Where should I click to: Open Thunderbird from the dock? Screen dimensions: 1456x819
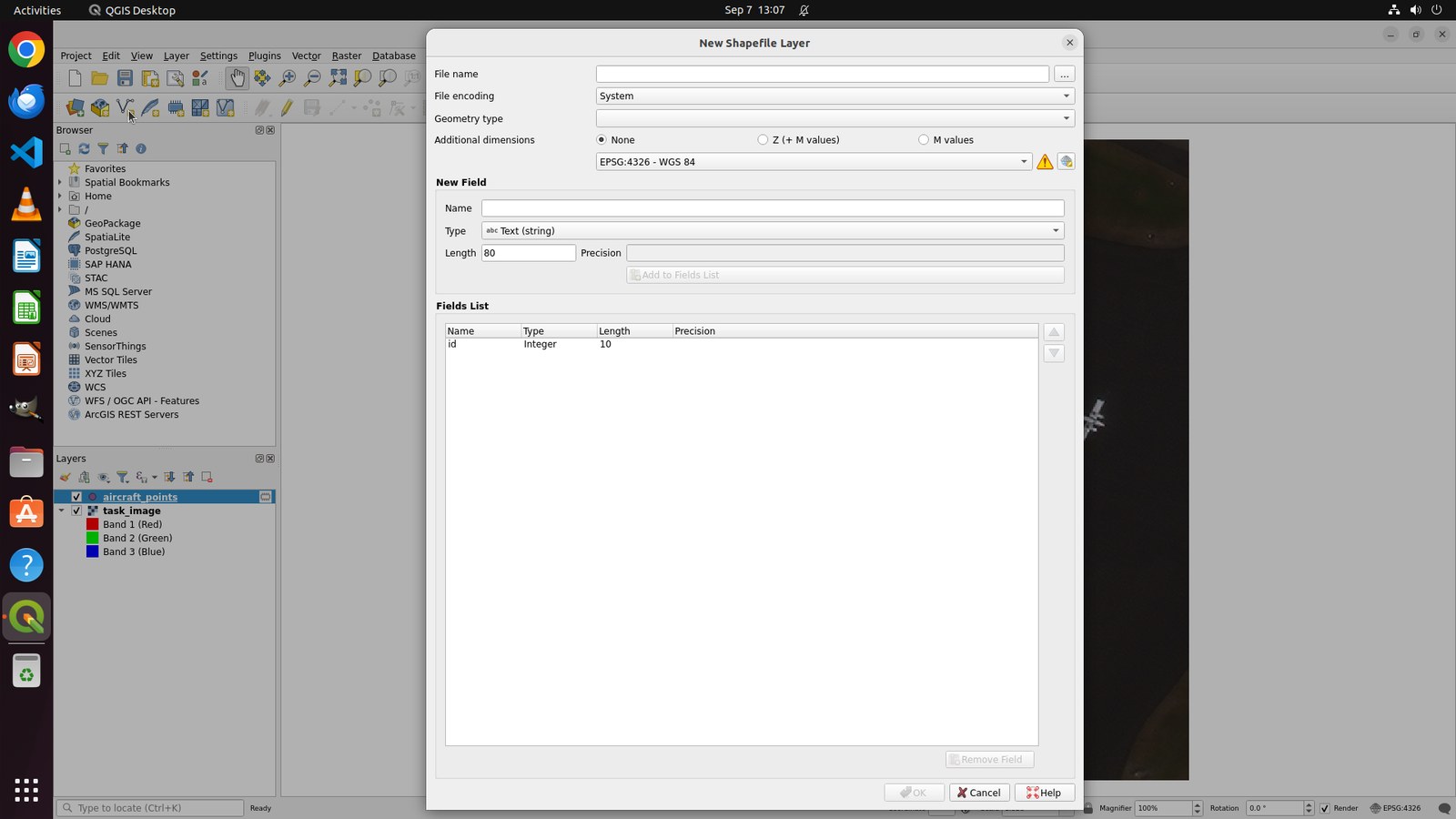26,101
